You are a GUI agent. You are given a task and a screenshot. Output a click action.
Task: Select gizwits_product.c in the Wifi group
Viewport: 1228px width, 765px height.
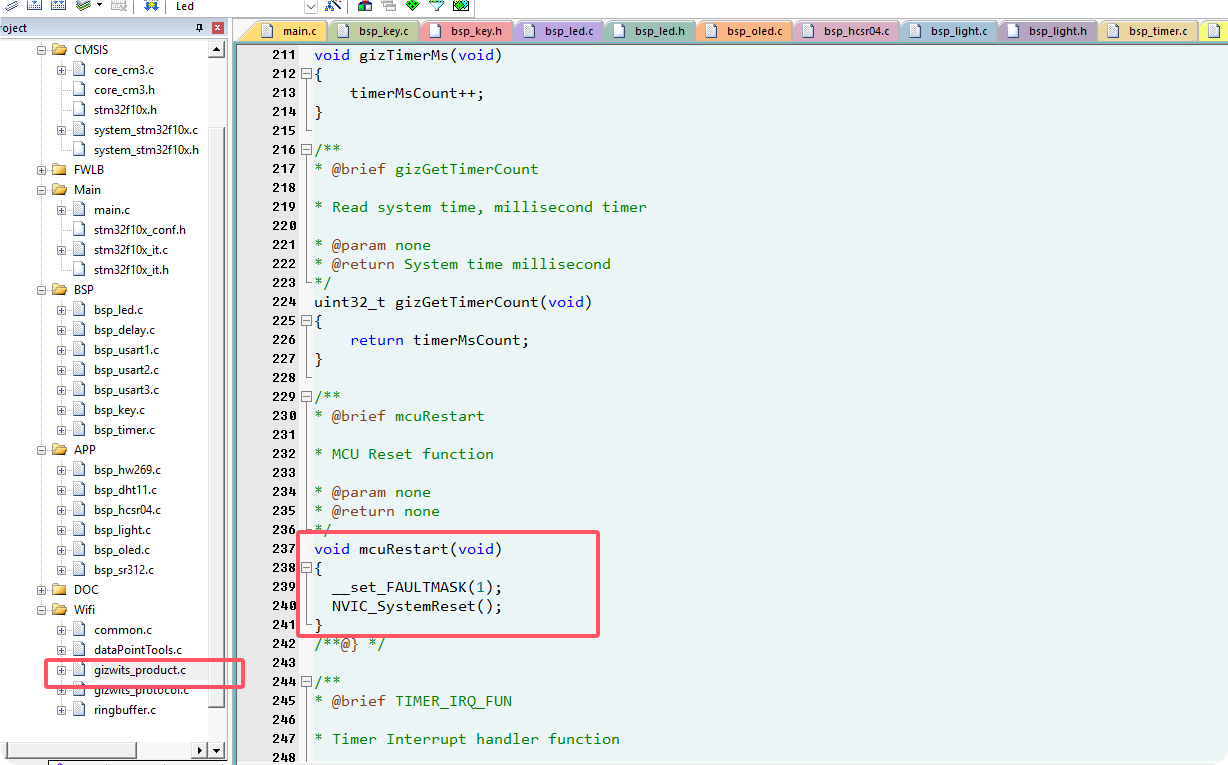click(139, 670)
